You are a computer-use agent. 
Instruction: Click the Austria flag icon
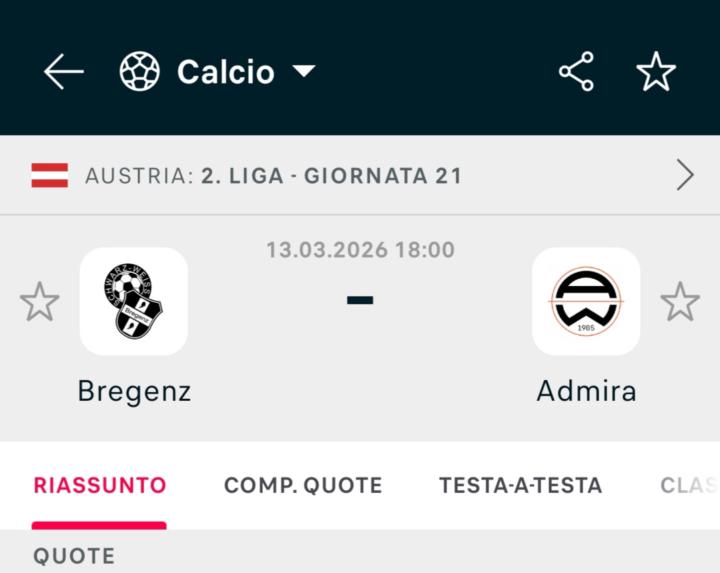tap(50, 176)
